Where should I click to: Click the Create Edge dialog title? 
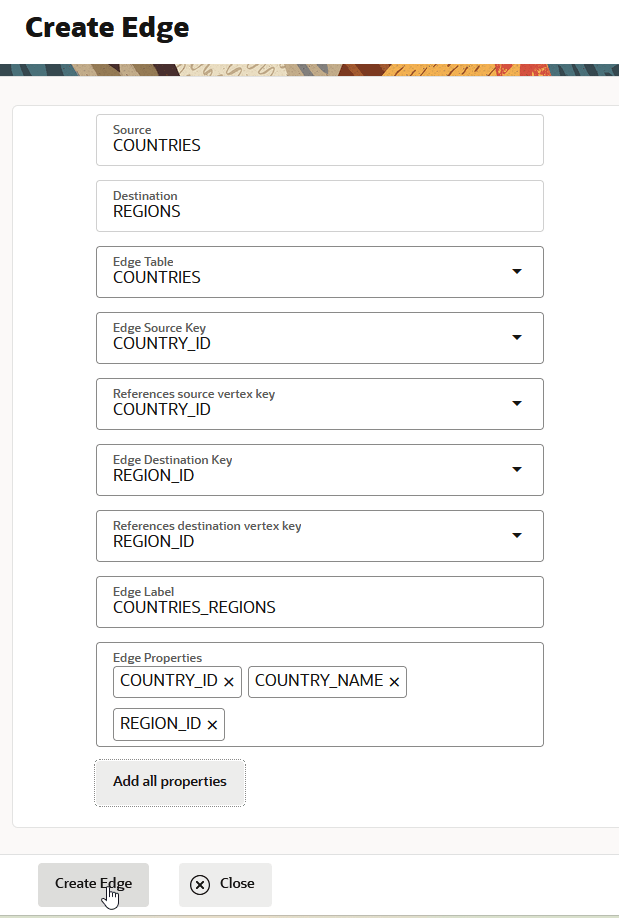[107, 28]
